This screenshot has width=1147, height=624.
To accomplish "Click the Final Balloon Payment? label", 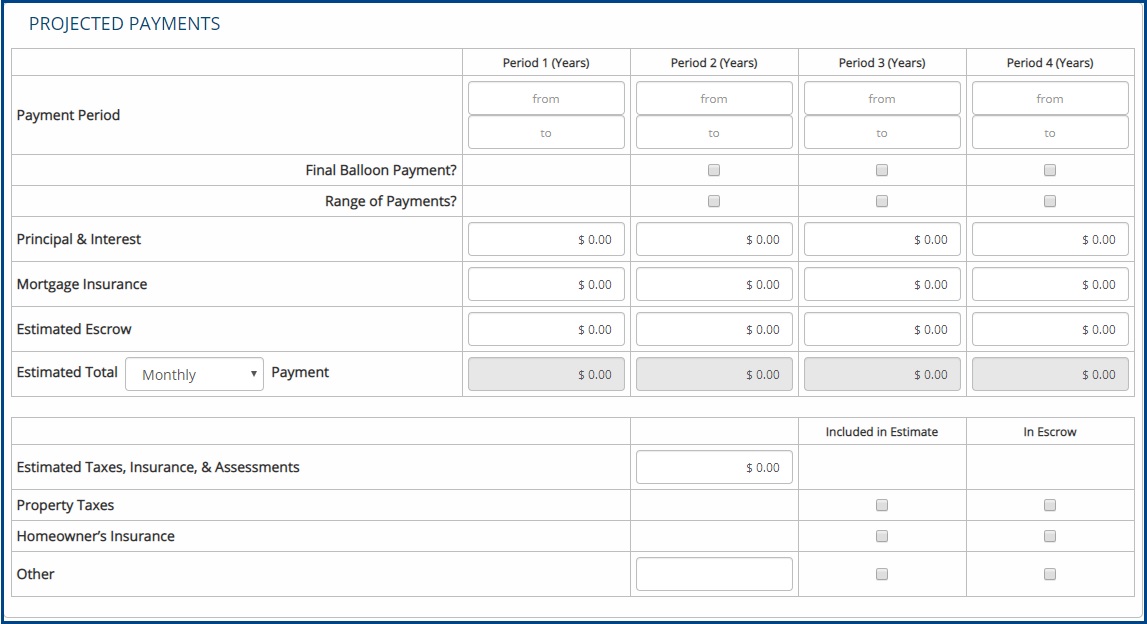I will click(381, 170).
